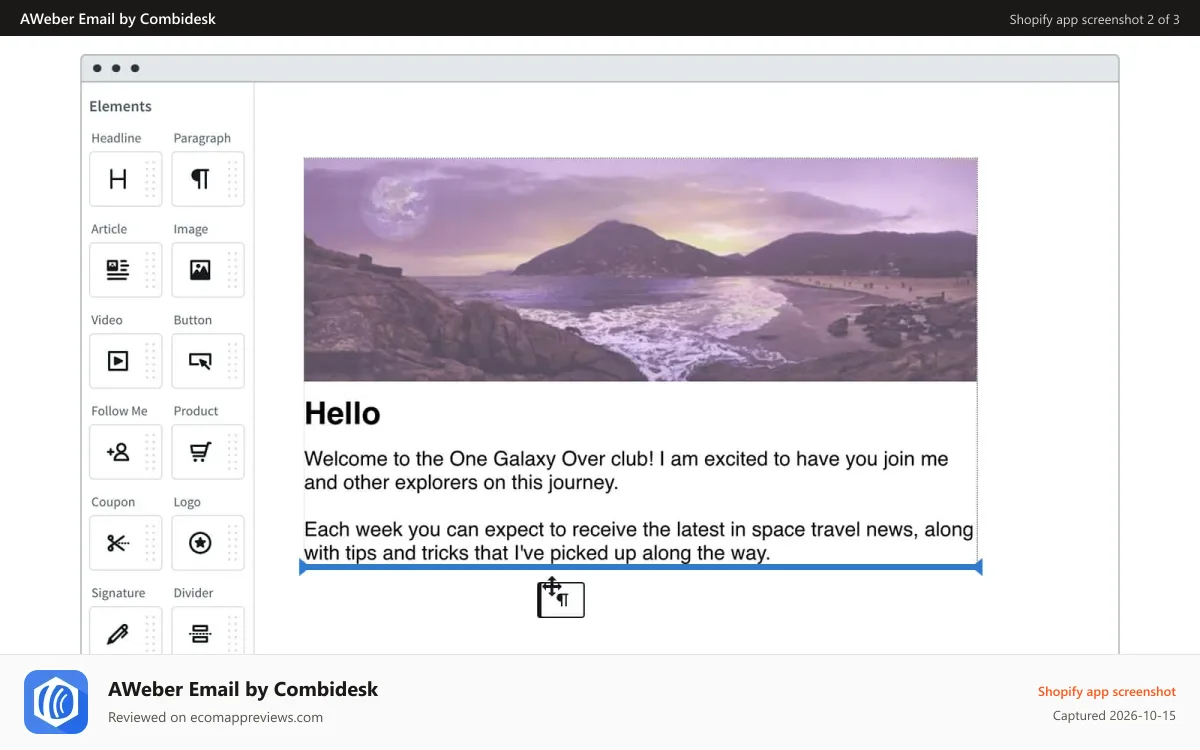Click the Headline label text
1200x750 pixels.
[x=116, y=138]
